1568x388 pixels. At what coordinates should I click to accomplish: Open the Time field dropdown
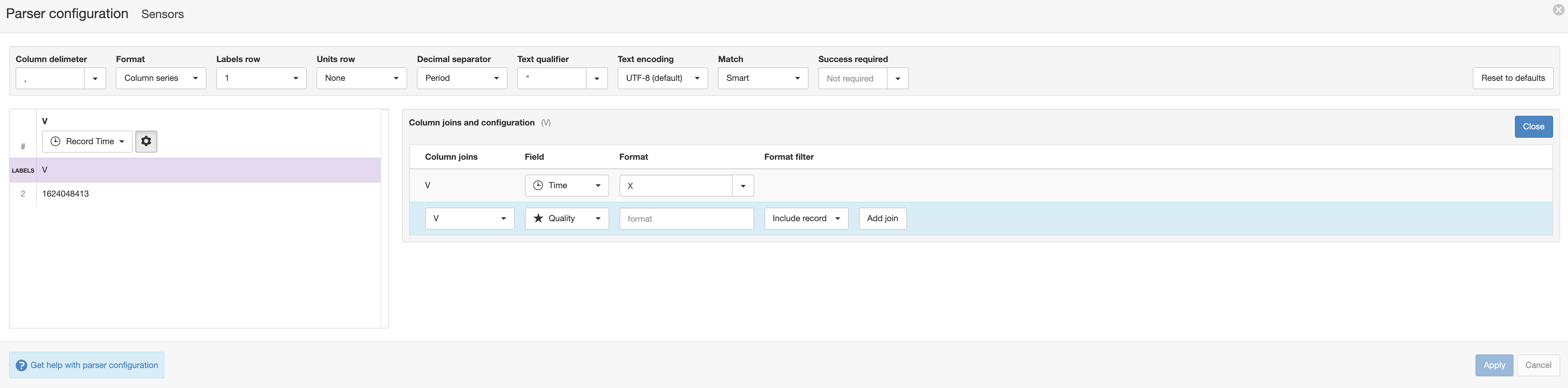(x=566, y=186)
